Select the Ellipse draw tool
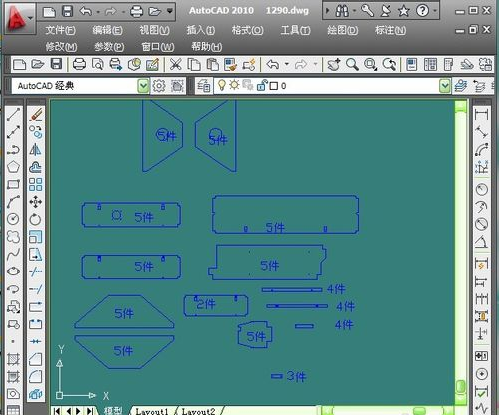499x415 pixels. 13,271
